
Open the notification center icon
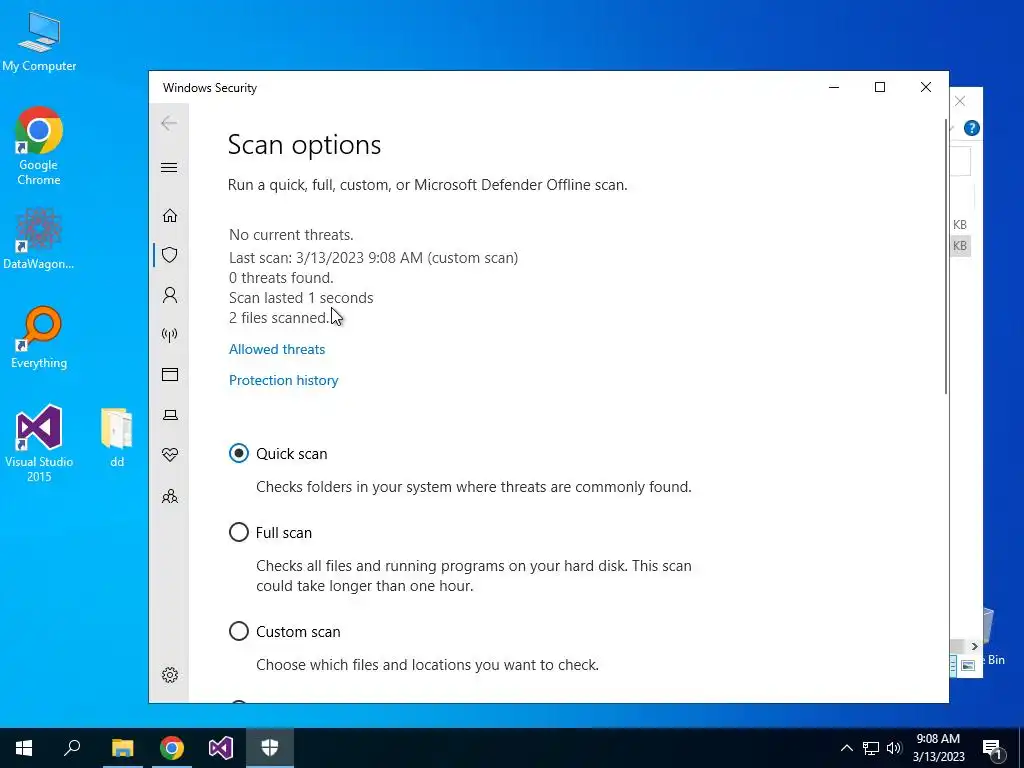[992, 748]
